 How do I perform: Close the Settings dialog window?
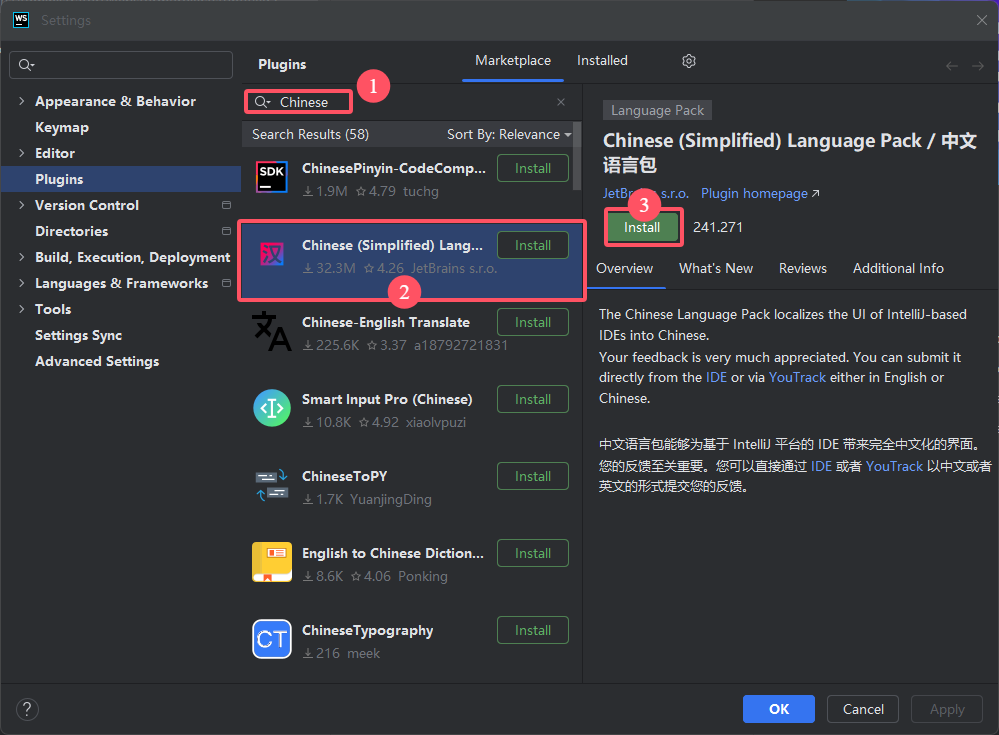pyautogui.click(x=982, y=20)
